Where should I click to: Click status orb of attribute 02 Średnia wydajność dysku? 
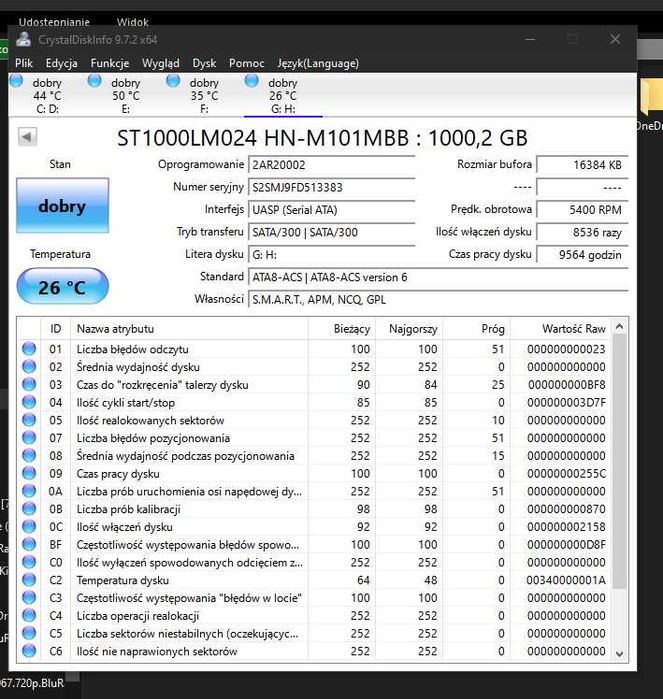(x=29, y=366)
